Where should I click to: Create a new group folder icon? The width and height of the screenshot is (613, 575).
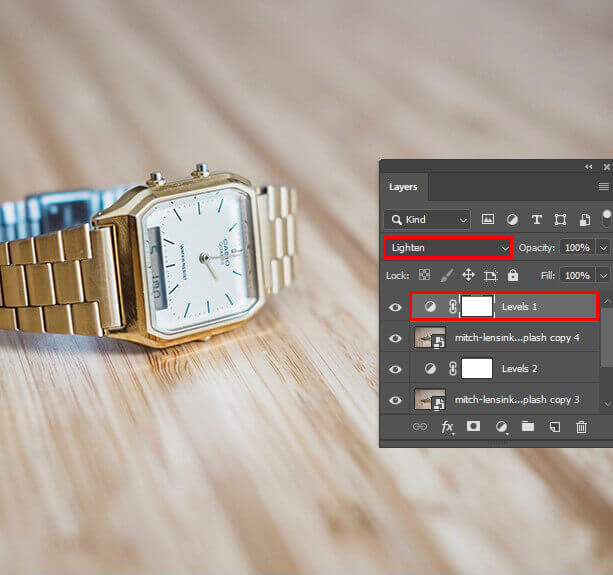[x=527, y=427]
